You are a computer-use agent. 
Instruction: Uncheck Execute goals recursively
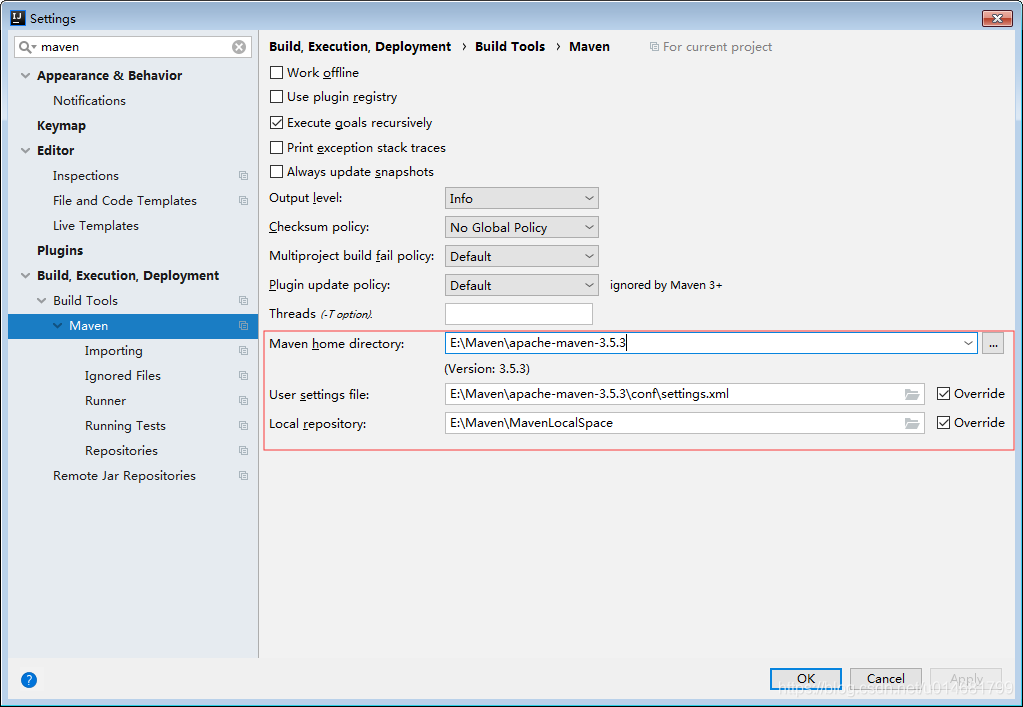pos(277,123)
